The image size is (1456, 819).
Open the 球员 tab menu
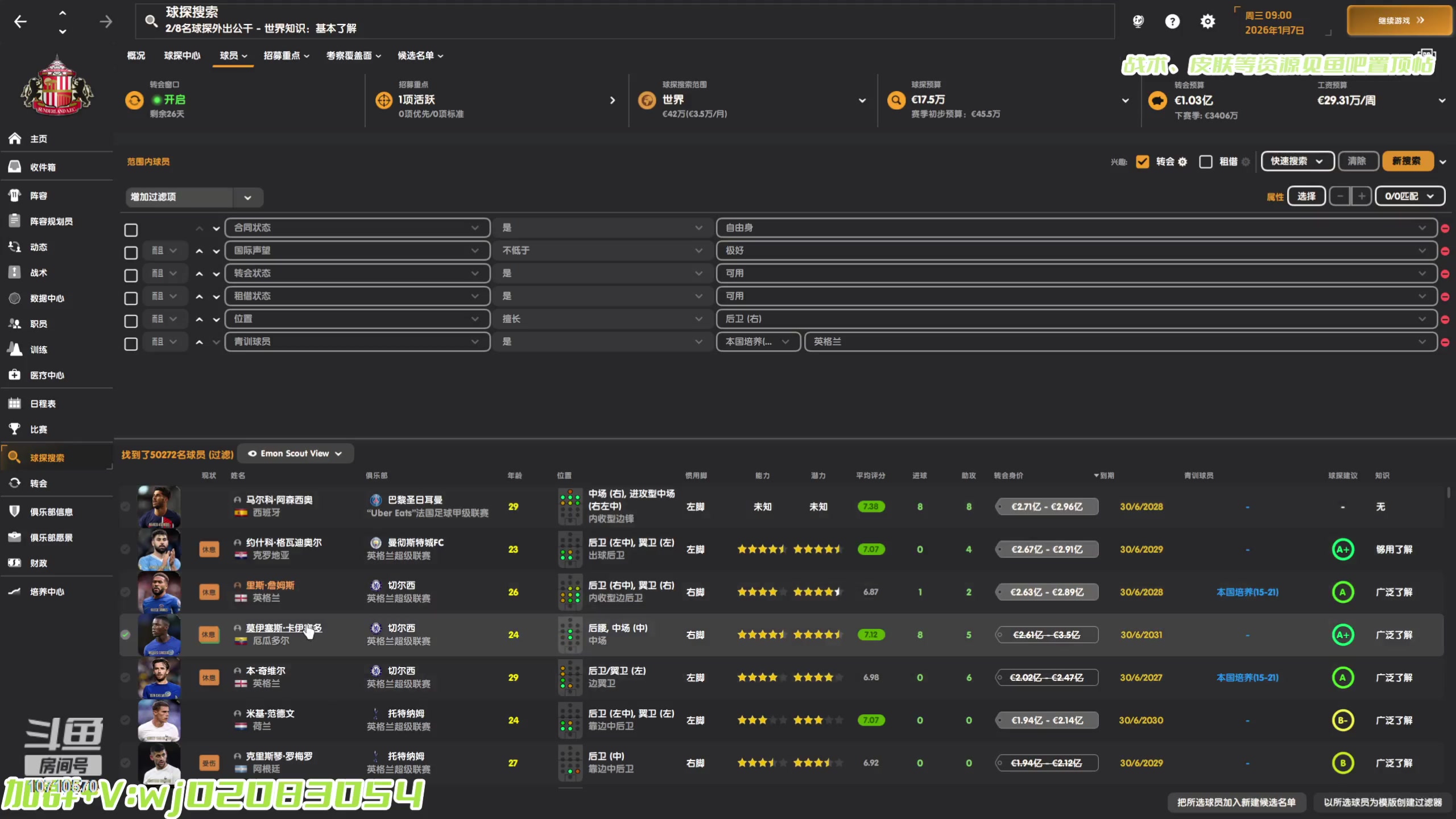click(x=233, y=55)
